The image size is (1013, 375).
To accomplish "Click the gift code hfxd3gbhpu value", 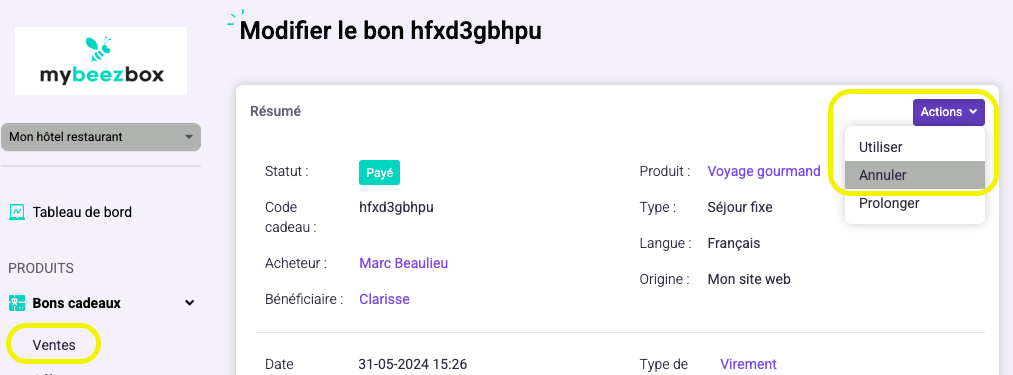I will (396, 208).
